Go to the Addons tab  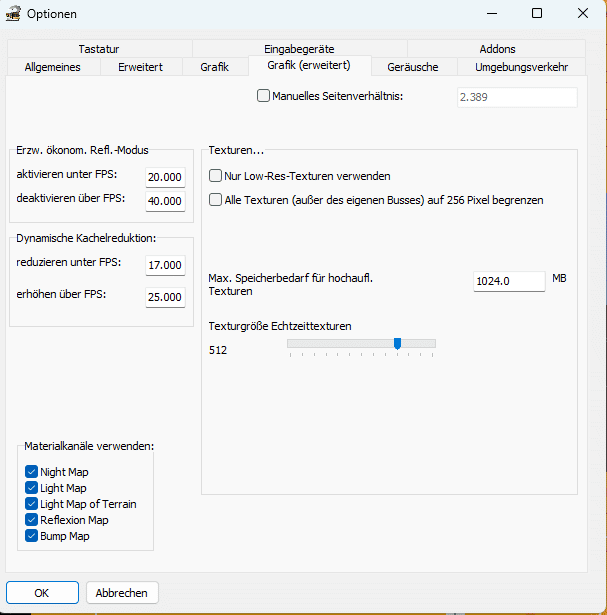(497, 49)
